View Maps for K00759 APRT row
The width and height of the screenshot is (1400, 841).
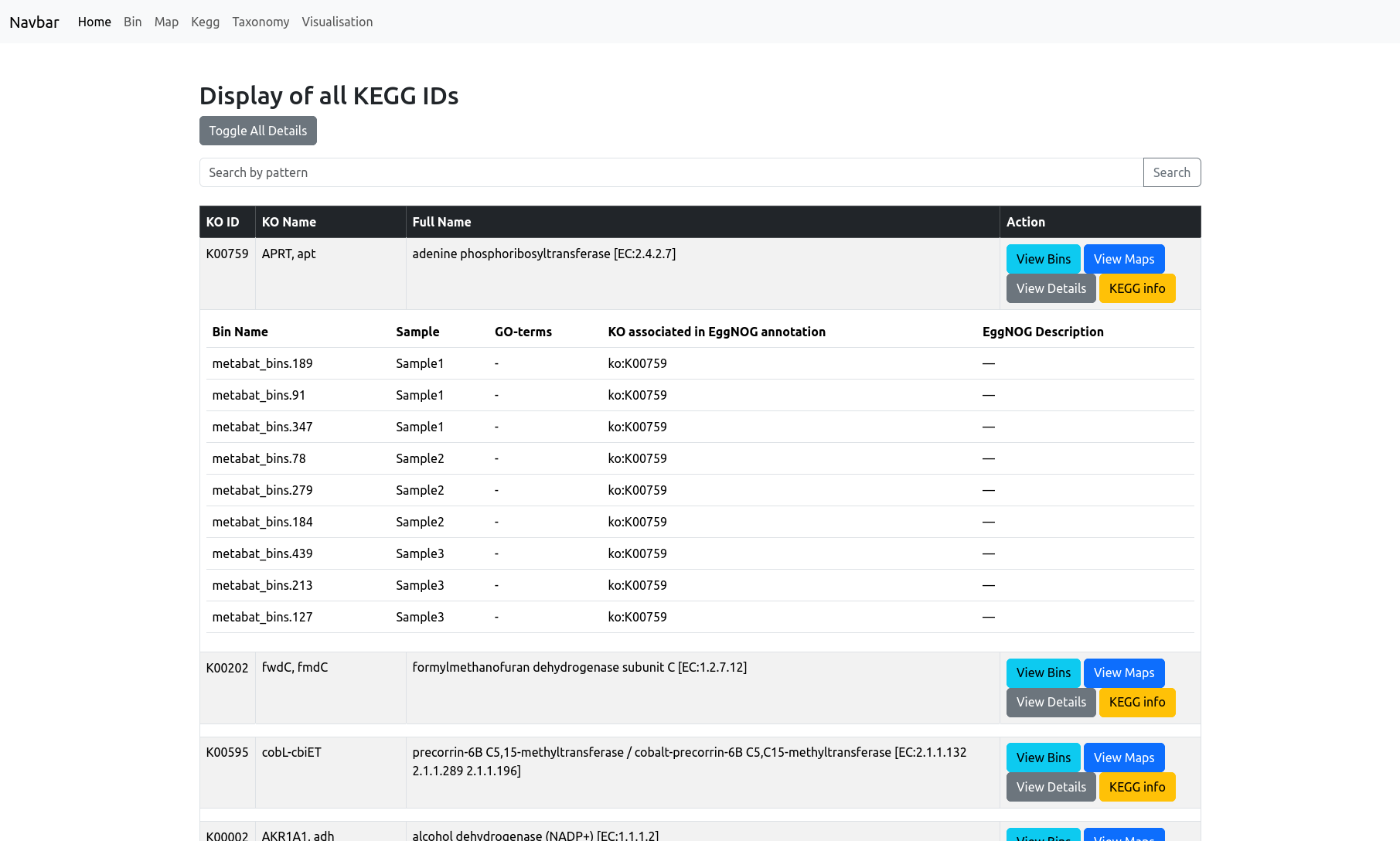pos(1123,259)
